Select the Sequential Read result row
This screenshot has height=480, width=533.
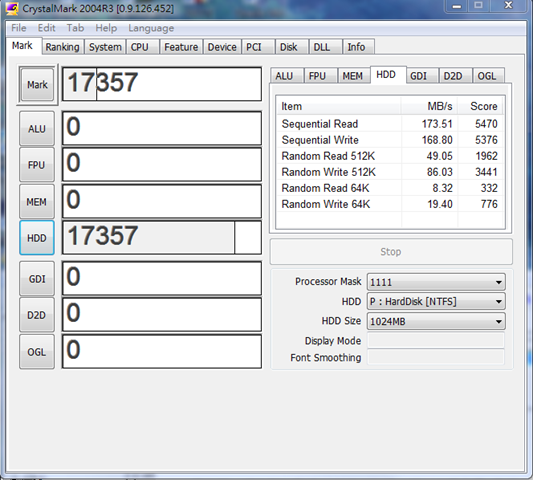coord(390,124)
